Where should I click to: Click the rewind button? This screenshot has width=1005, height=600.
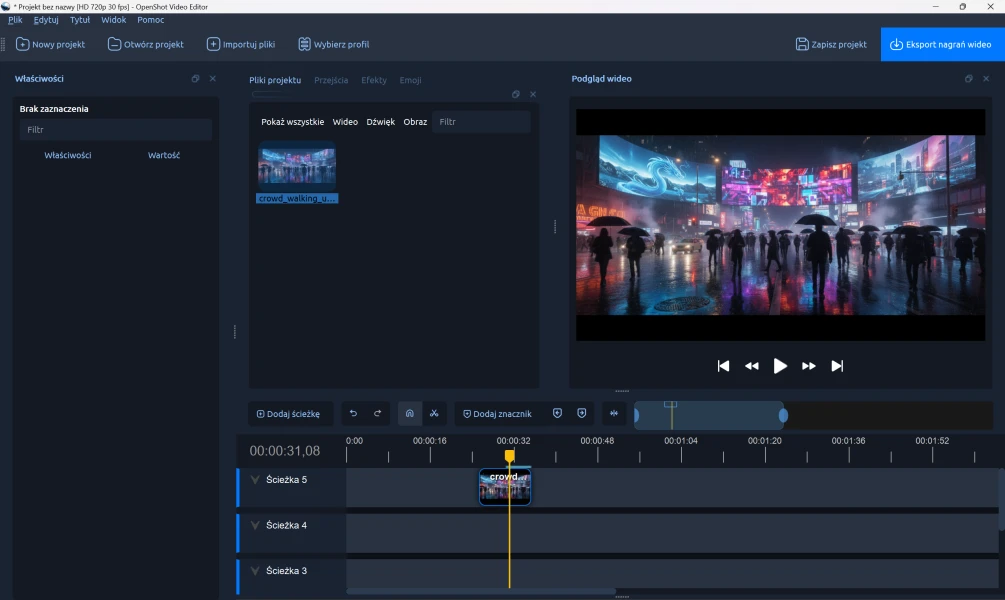[x=752, y=366]
